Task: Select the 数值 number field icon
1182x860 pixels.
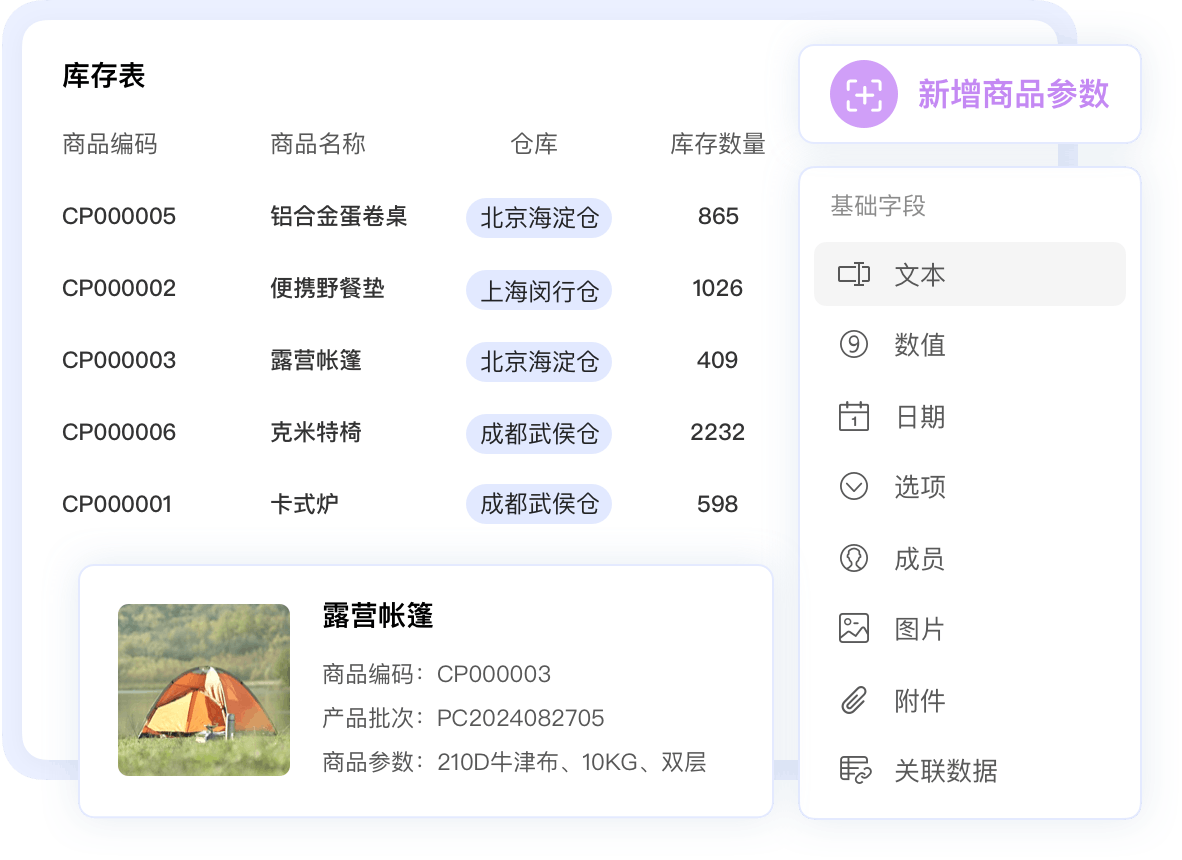Action: point(853,345)
